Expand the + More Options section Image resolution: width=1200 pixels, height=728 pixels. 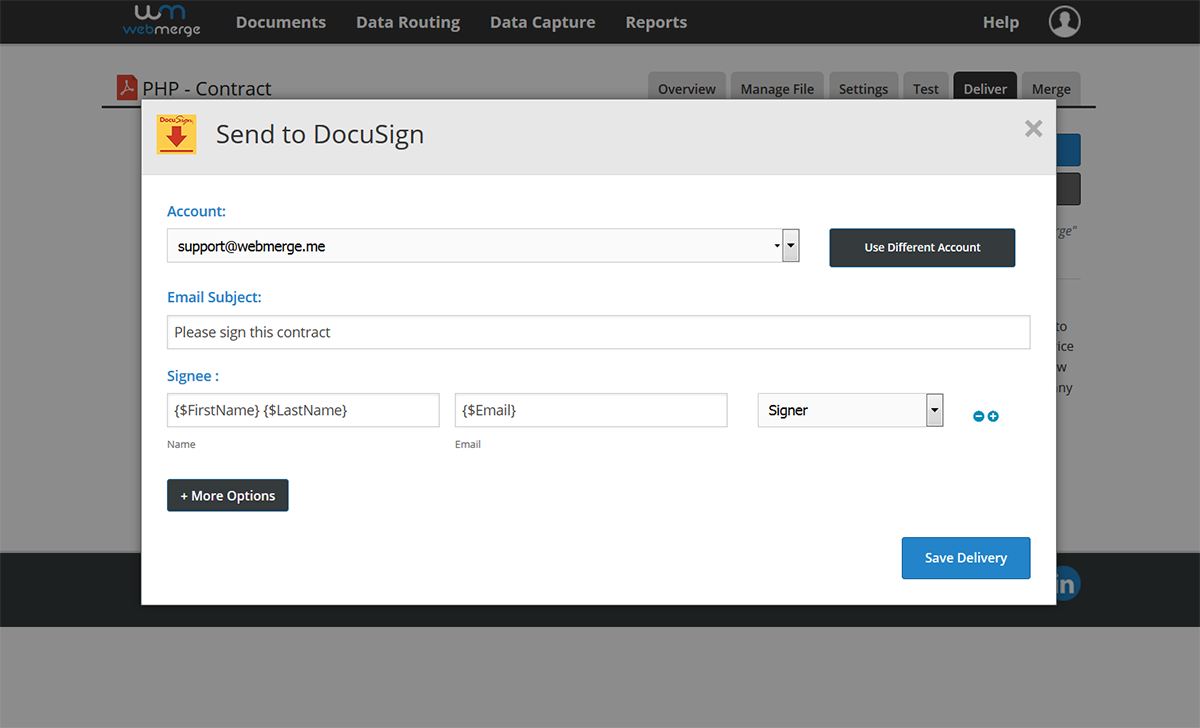228,495
